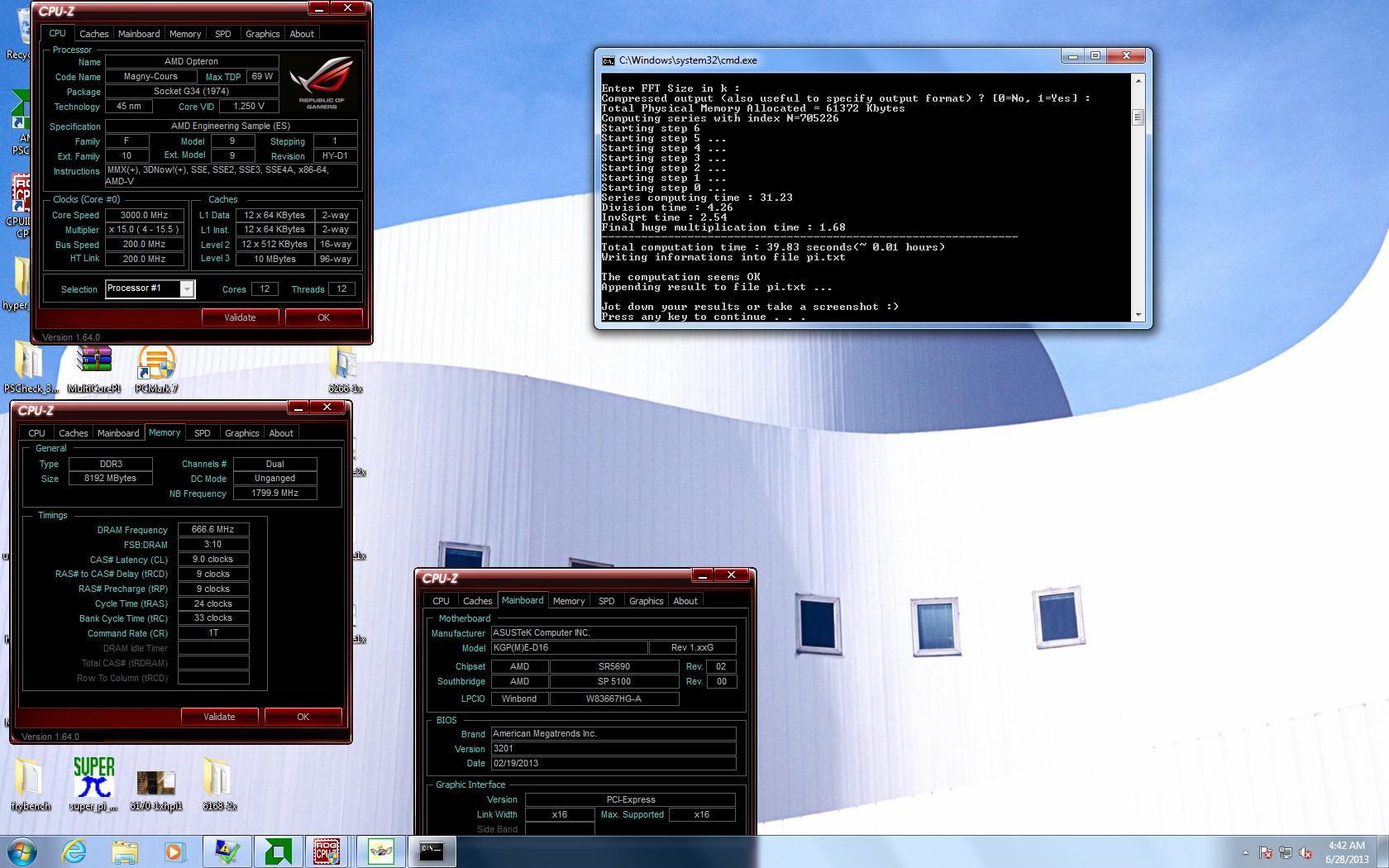Viewport: 1389px width, 868px height.
Task: Click BIOS date field 02/19/2013
Action: tap(613, 763)
